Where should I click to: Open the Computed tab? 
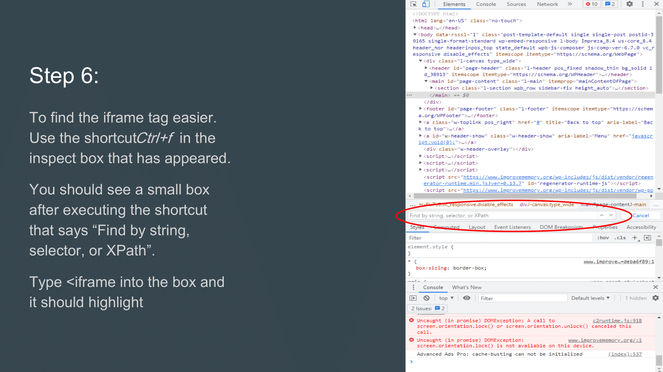447,227
